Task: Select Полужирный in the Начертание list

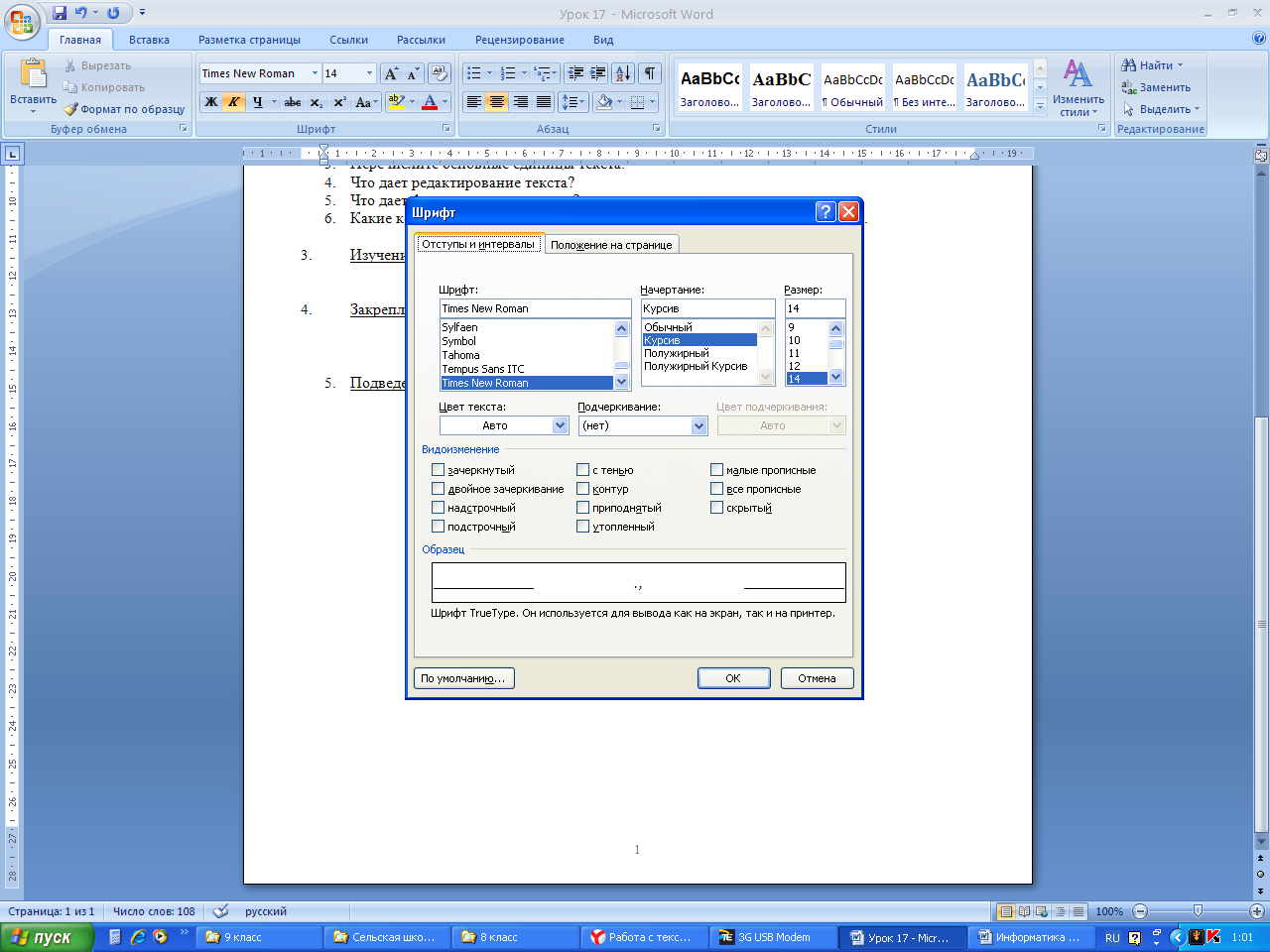Action: pos(677,353)
